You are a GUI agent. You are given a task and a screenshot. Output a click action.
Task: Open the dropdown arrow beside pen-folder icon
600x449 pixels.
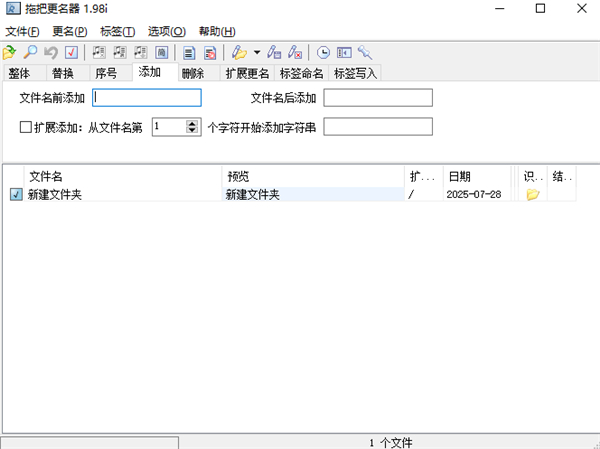pyautogui.click(x=257, y=52)
